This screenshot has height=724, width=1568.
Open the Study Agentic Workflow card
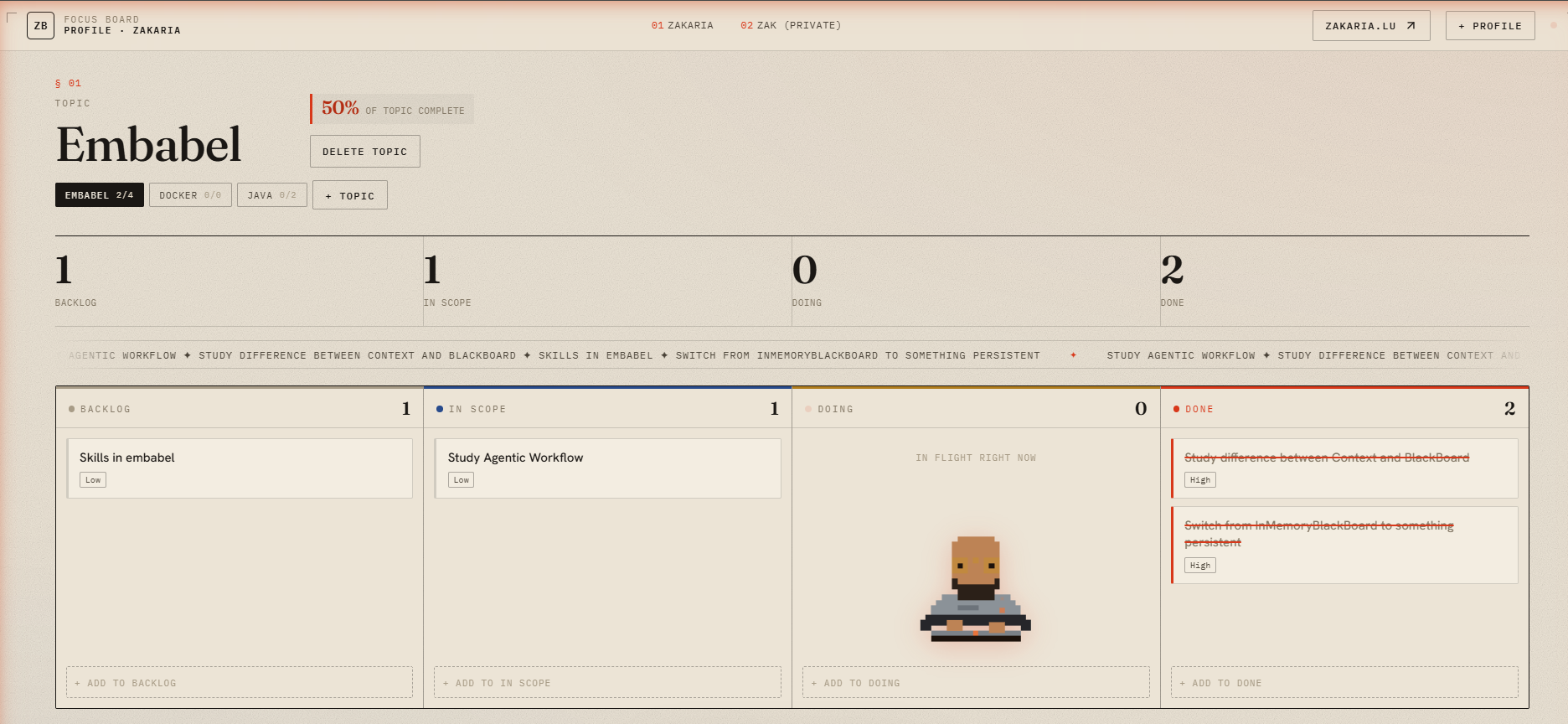point(608,468)
